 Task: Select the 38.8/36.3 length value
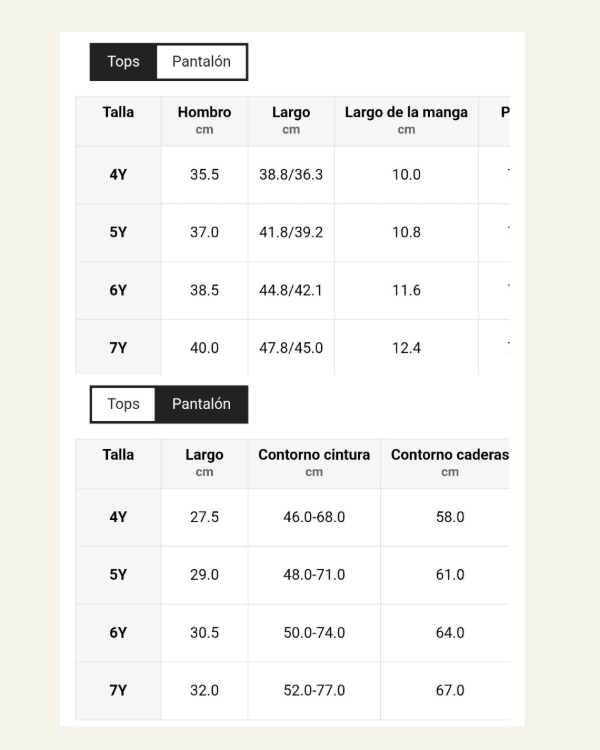click(x=291, y=175)
